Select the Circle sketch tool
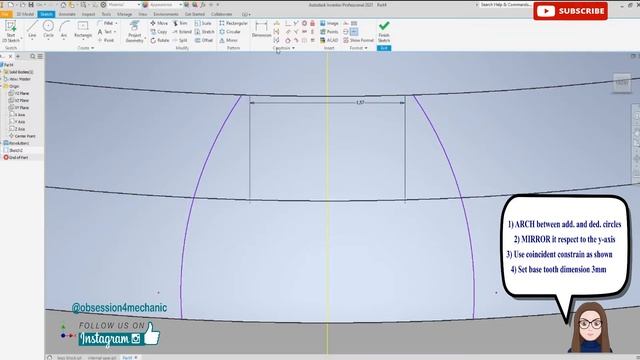The image size is (640, 360). click(x=48, y=29)
